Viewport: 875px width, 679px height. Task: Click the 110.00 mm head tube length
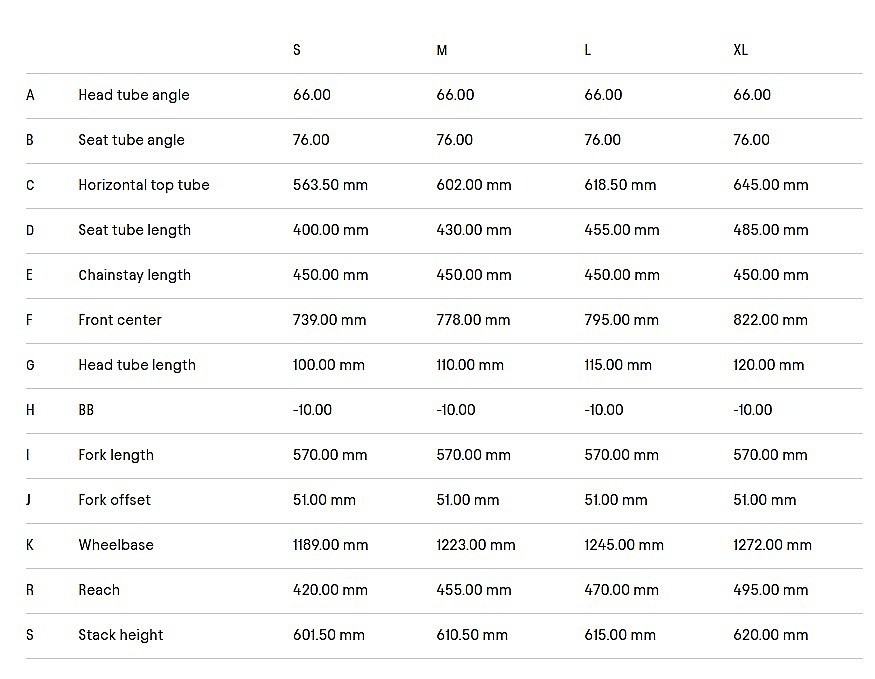pos(470,365)
